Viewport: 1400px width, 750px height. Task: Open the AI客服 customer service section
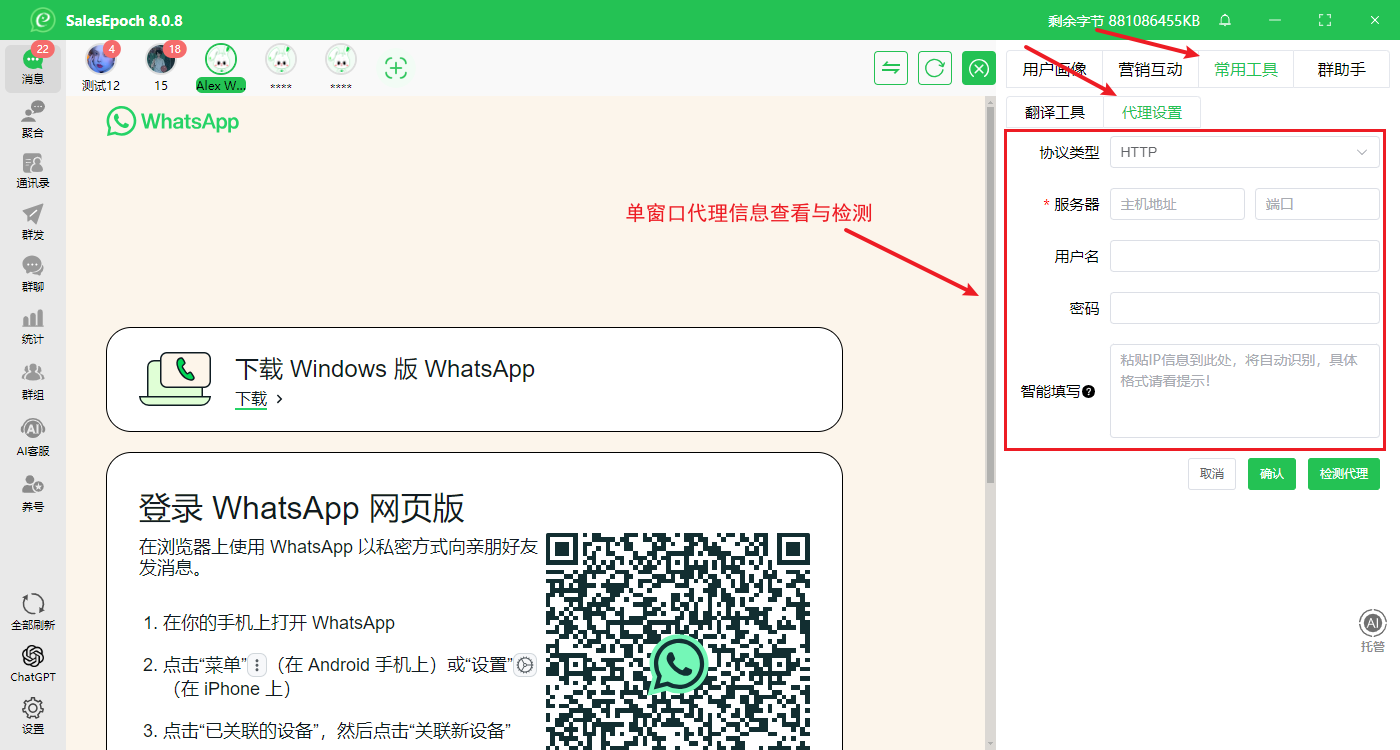(x=33, y=438)
